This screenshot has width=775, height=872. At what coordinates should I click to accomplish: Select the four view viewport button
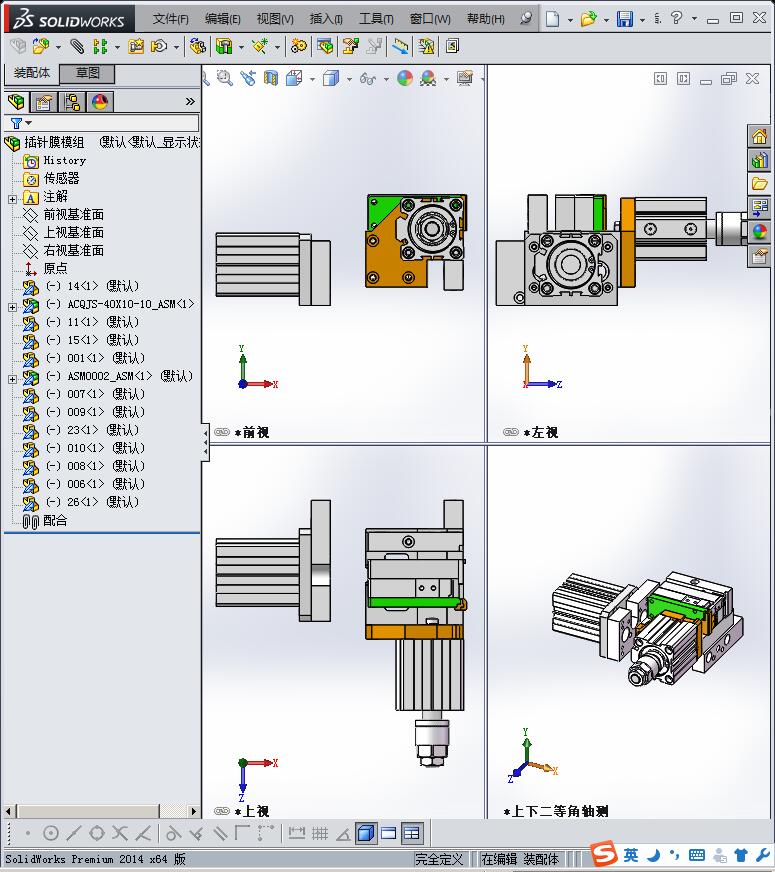tap(411, 833)
